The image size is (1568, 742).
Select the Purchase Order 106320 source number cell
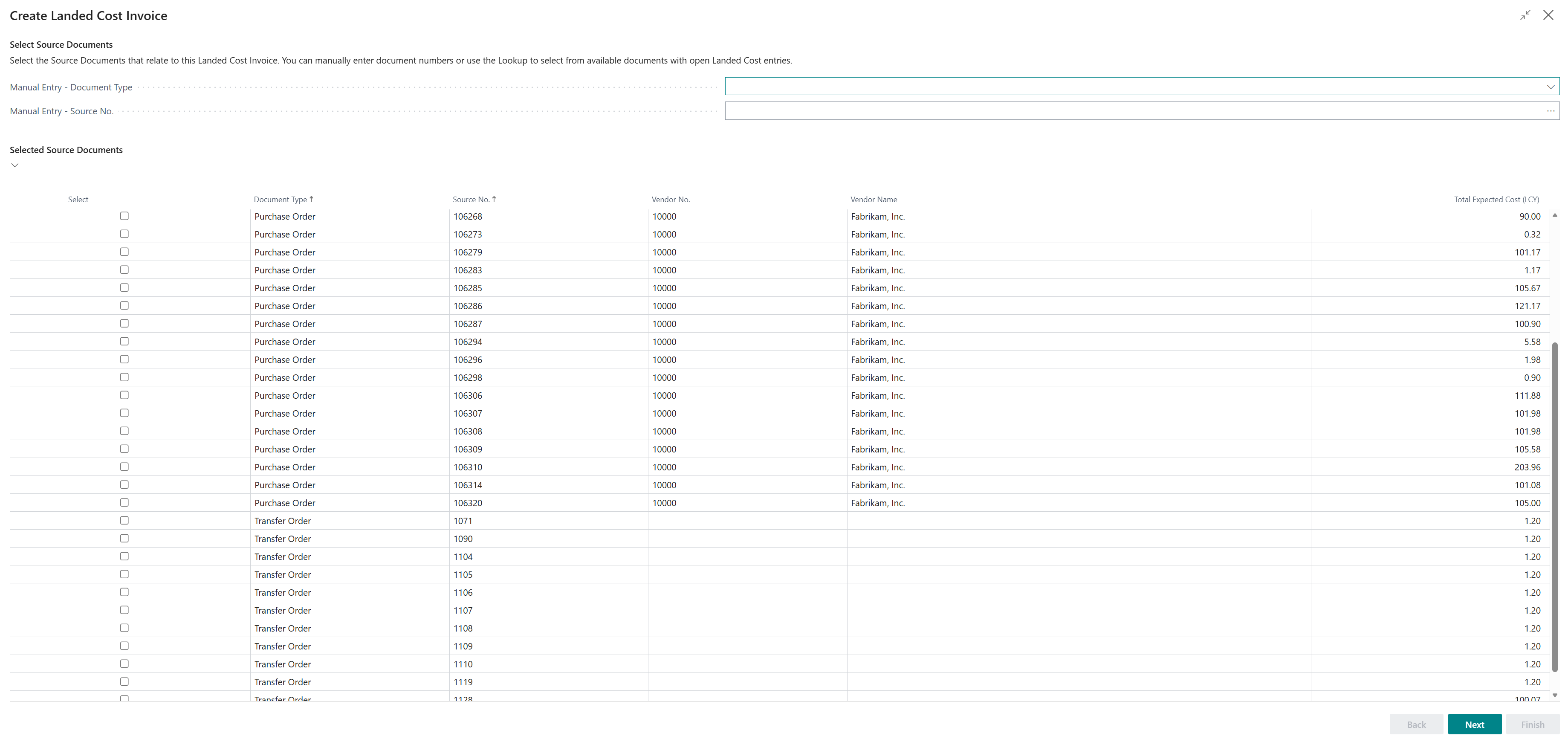(x=468, y=503)
